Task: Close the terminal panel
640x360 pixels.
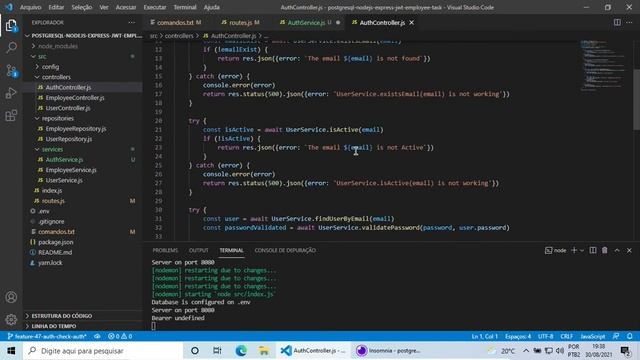Action: pos(629,250)
